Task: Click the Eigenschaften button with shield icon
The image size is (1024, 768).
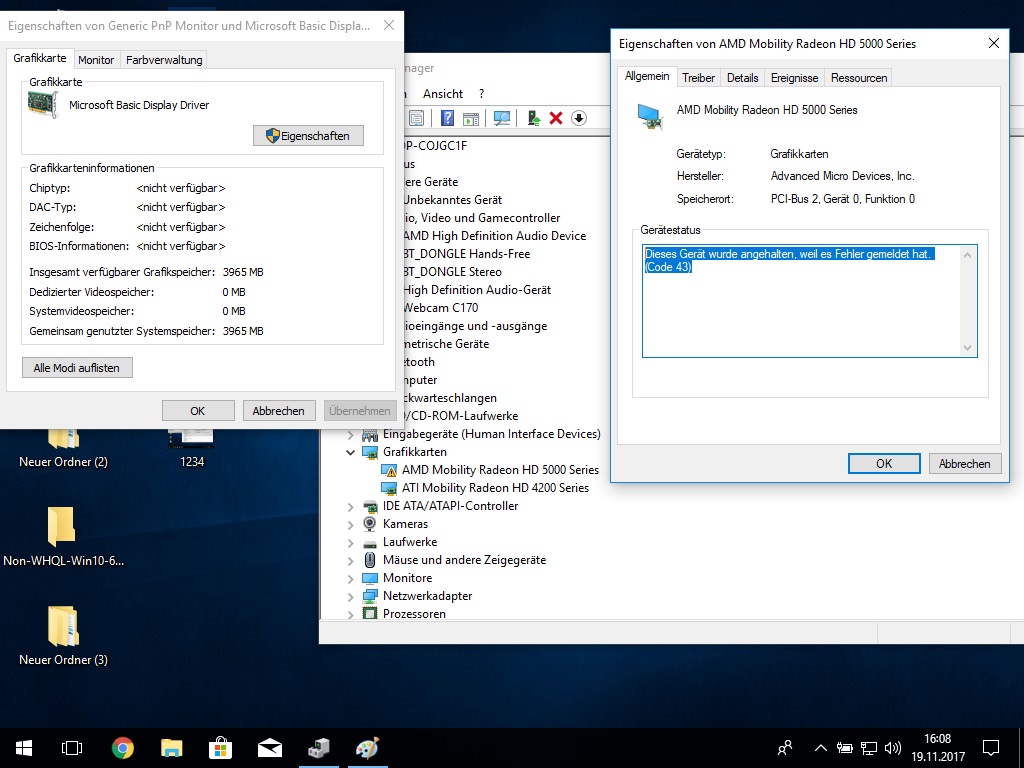Action: [308, 136]
